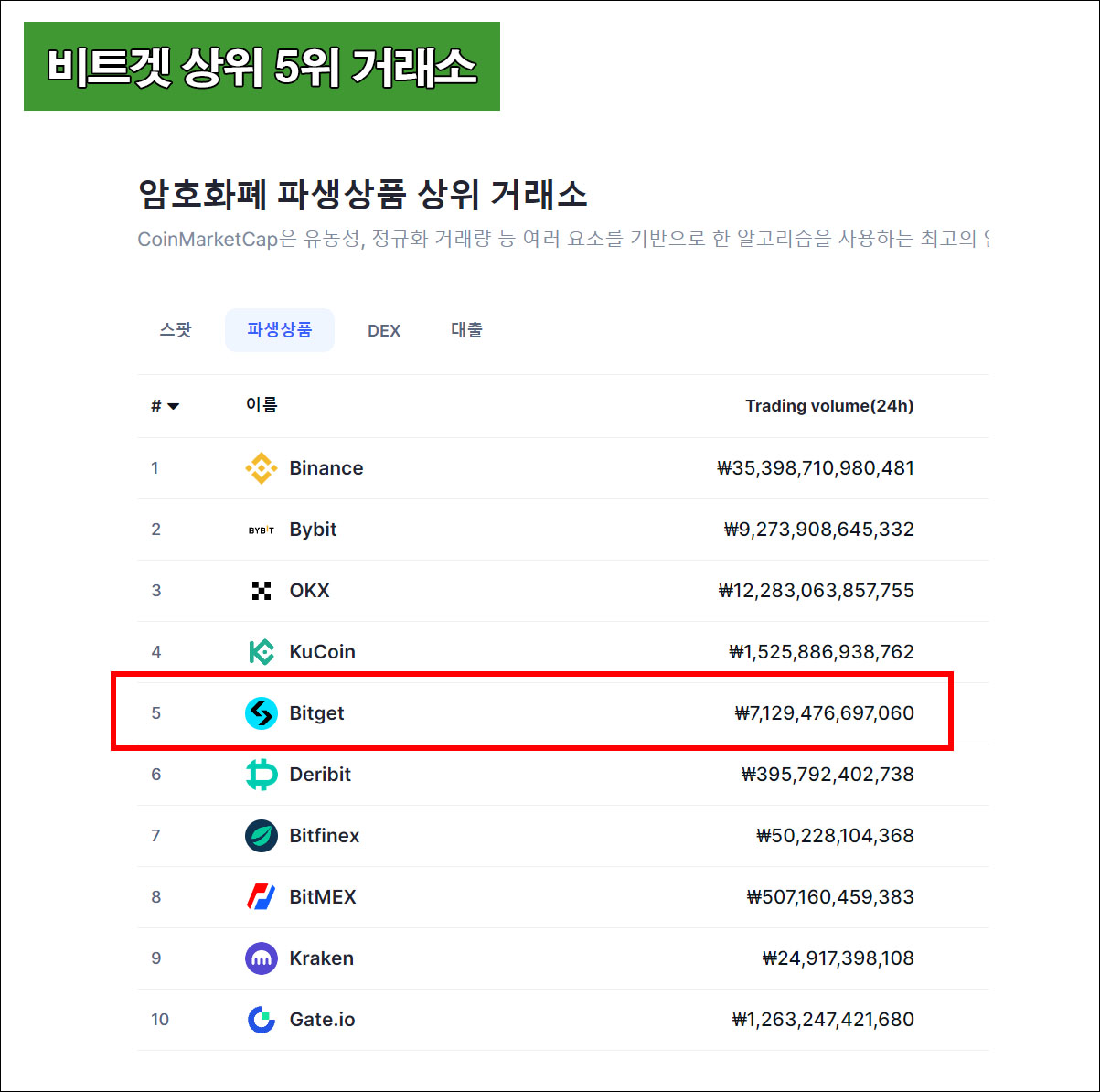The image size is (1100, 1092).
Task: Switch to the 스팟 tab
Action: click(x=176, y=330)
